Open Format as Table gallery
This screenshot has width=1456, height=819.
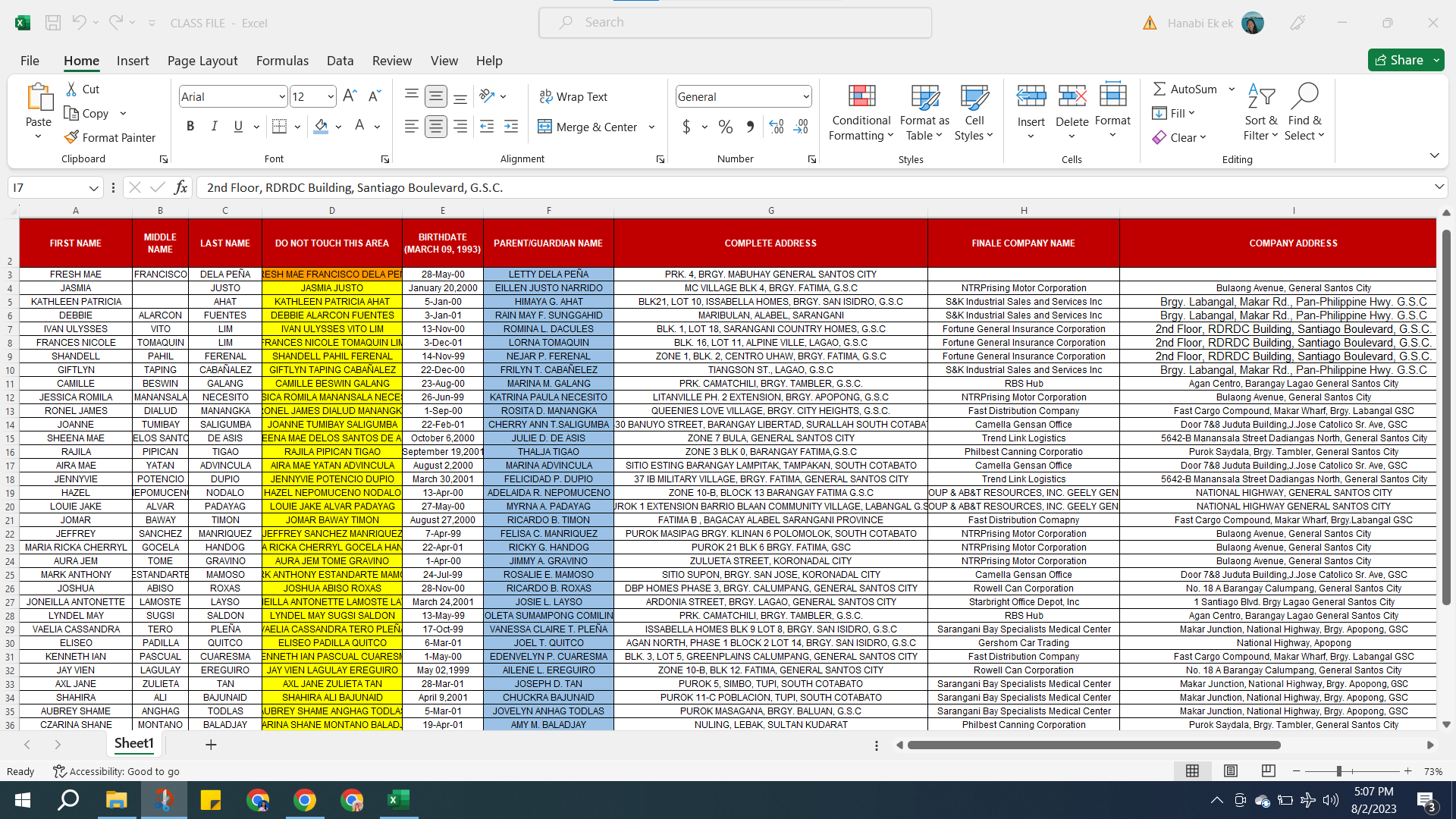[x=924, y=112]
